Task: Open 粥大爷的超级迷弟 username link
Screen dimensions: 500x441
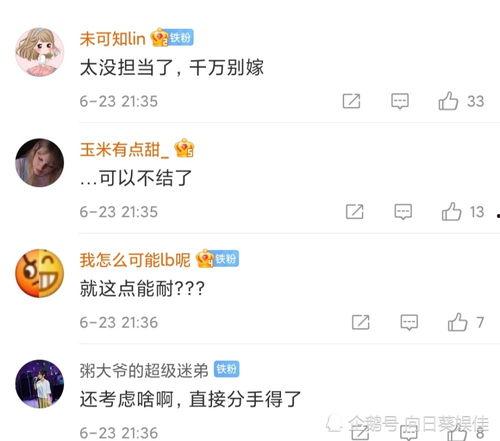Action: click(144, 371)
